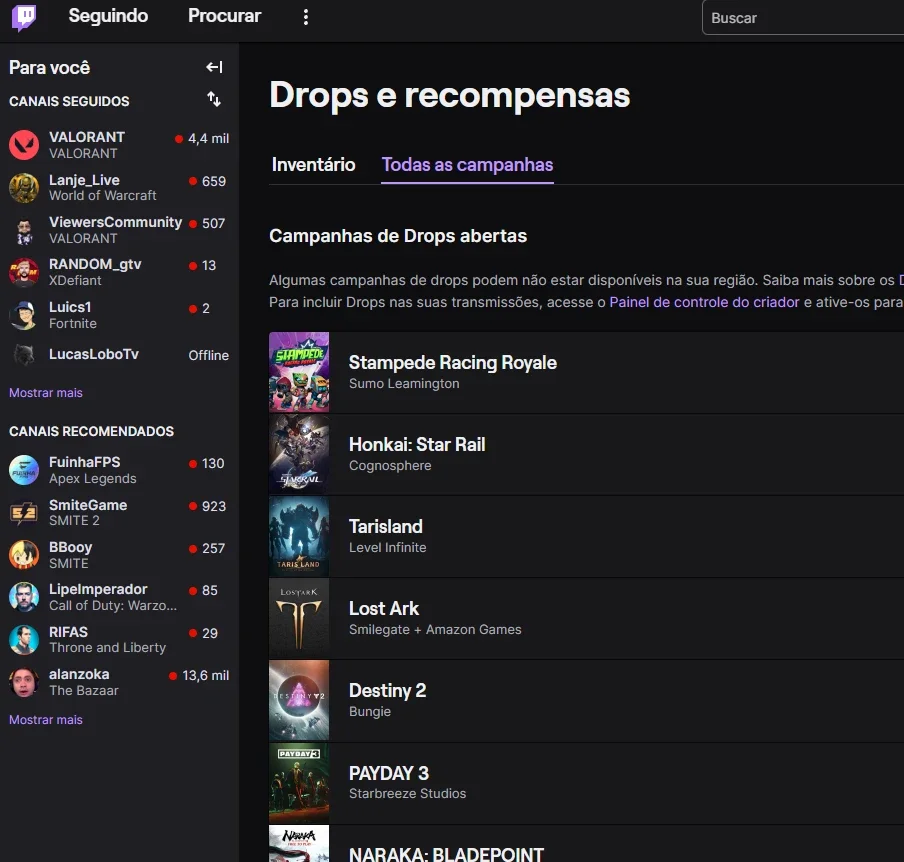Open the VALORANT channel avatar
The height and width of the screenshot is (862, 904).
point(24,145)
